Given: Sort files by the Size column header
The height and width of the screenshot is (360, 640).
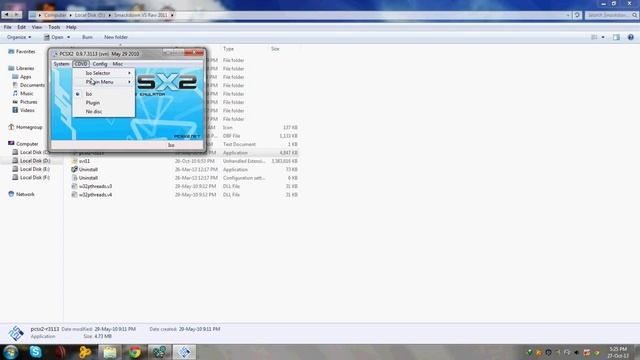Looking at the screenshot, I should pyautogui.click(x=276, y=49).
